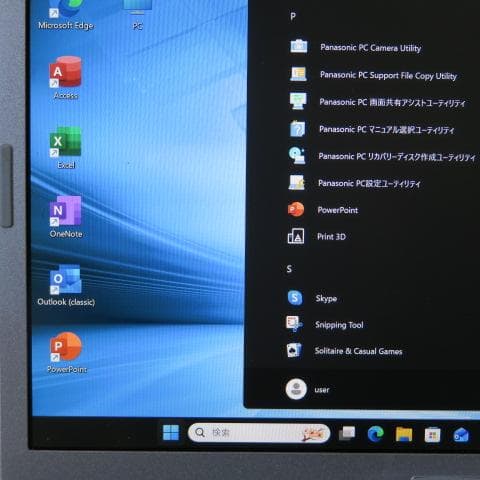The width and height of the screenshot is (480, 480).
Task: Click Panasonic PC Support File Copy Utility icon
Action: click(298, 74)
